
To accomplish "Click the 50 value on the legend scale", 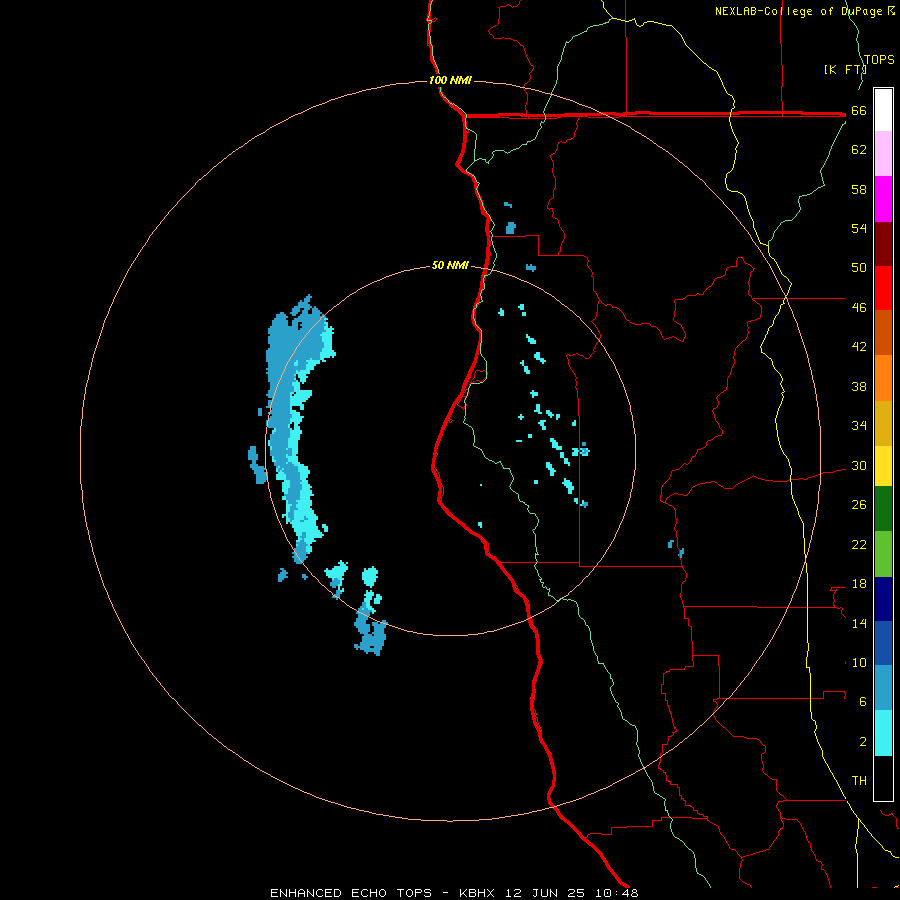I will 859,267.
